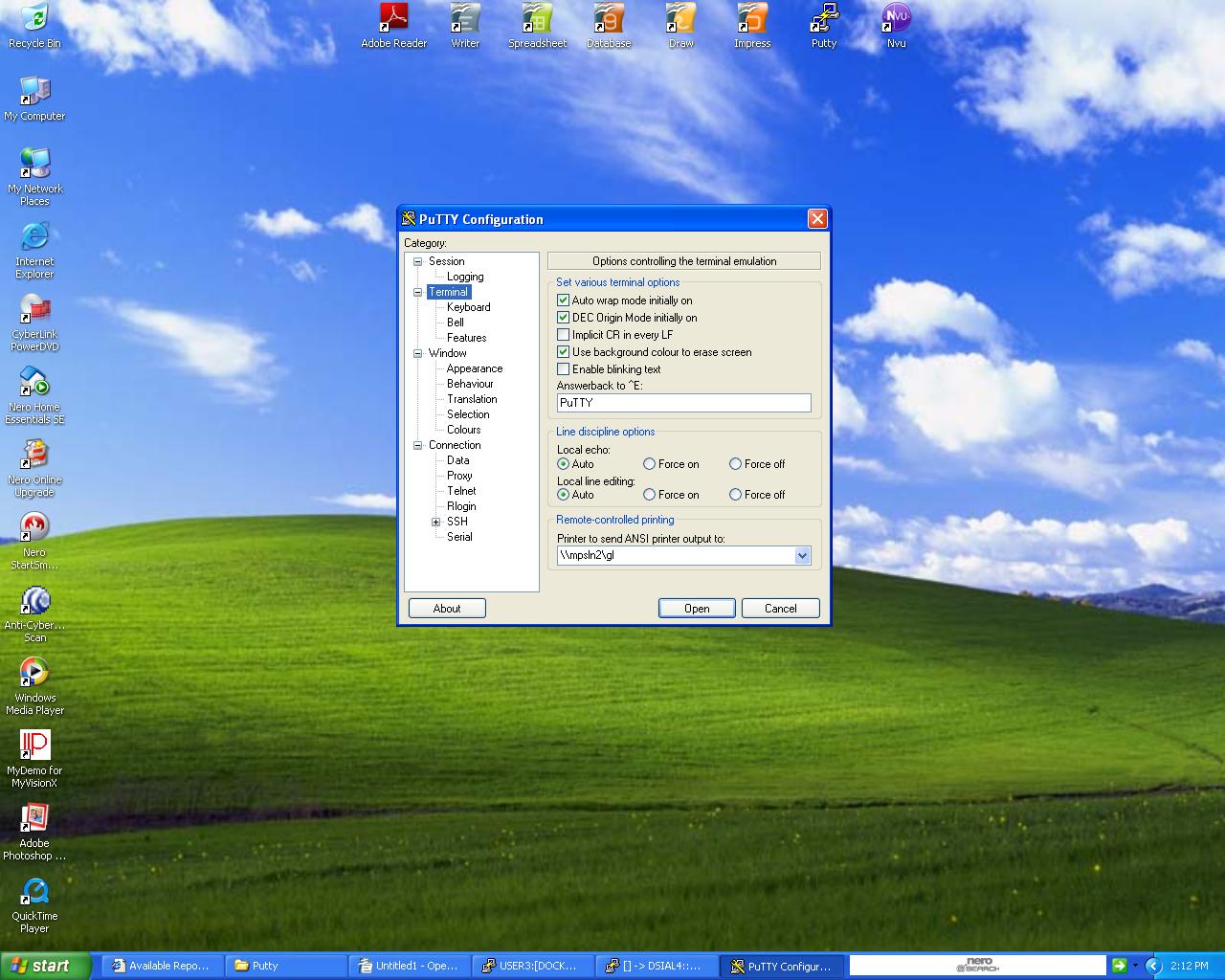Select the Colours category
Viewport: 1225px width, 980px height.
pos(464,430)
